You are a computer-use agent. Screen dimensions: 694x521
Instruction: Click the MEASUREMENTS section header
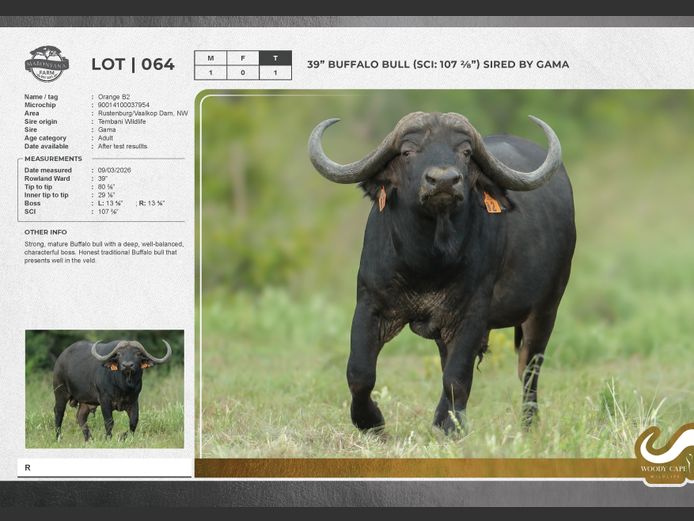point(53,159)
